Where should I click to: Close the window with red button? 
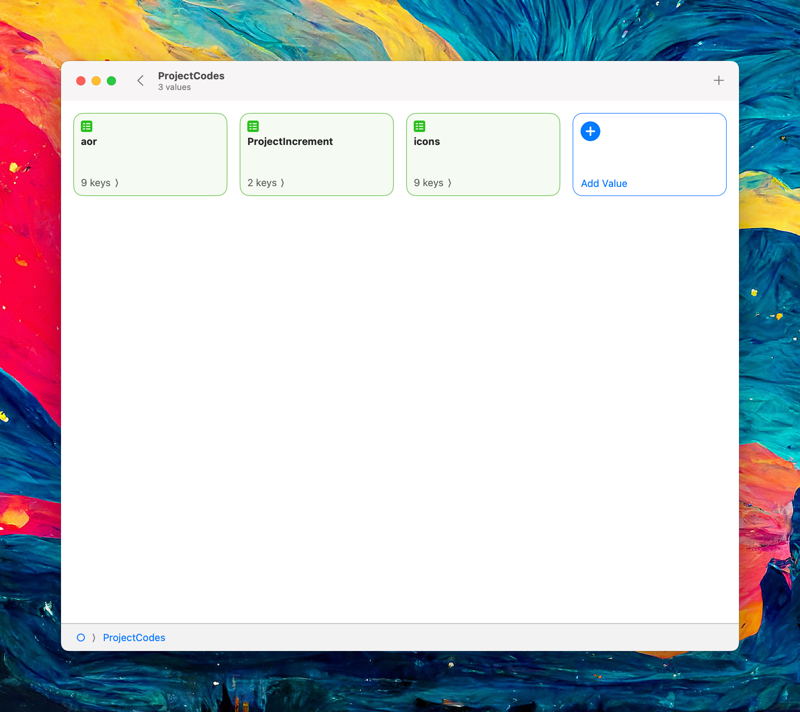81,81
